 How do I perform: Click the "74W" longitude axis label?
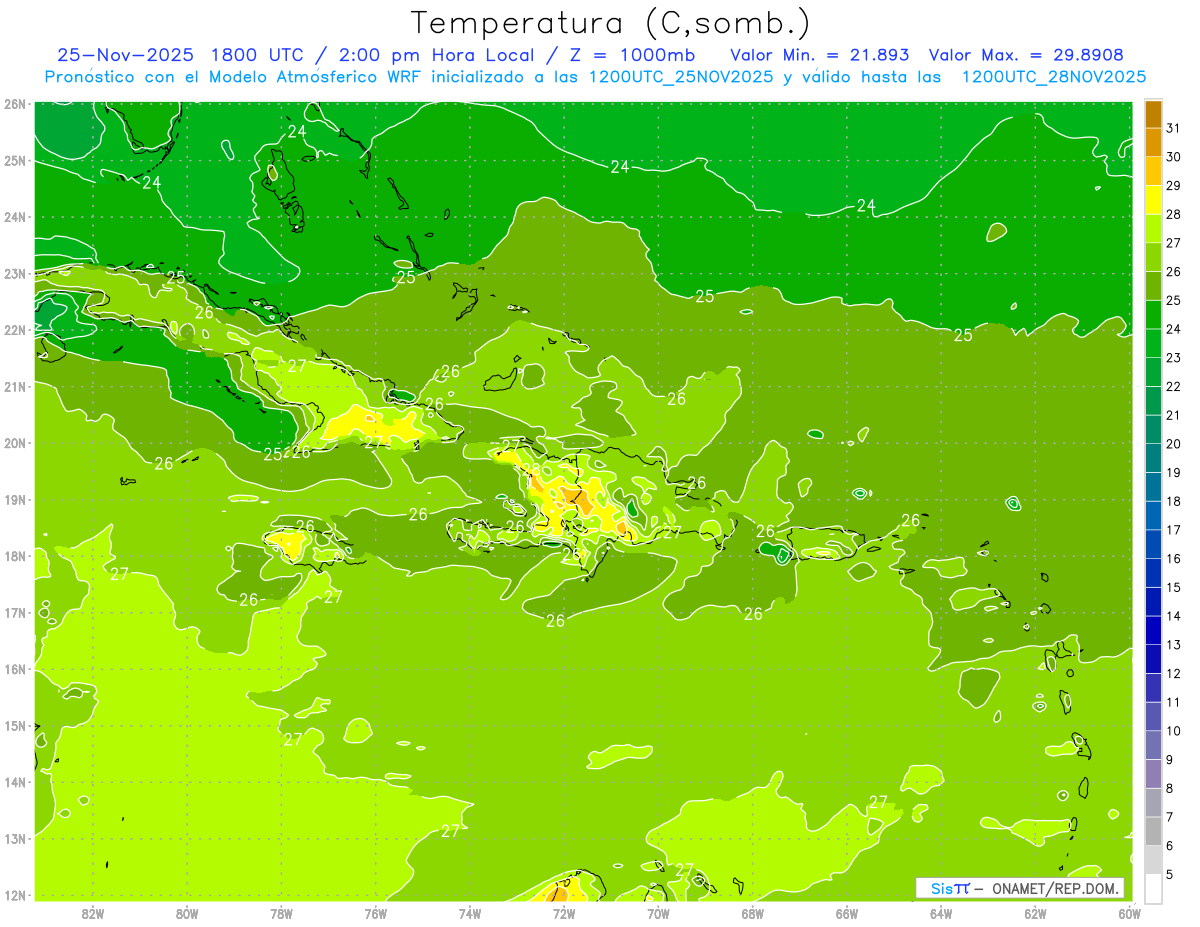click(x=470, y=912)
